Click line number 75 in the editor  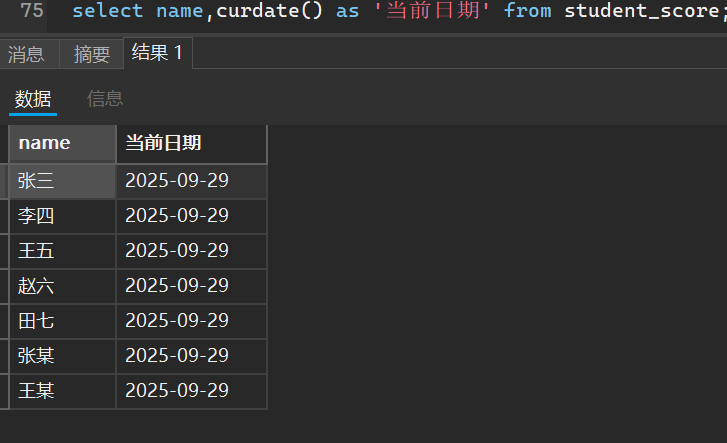[32, 11]
